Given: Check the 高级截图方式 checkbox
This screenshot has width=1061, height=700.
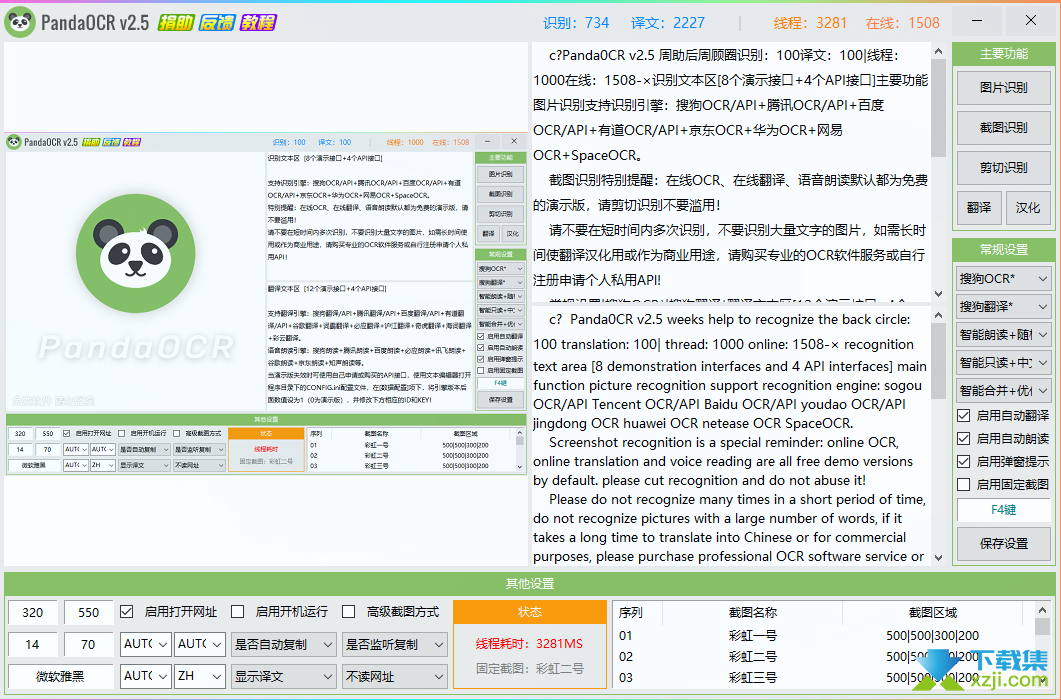Looking at the screenshot, I should [x=348, y=611].
